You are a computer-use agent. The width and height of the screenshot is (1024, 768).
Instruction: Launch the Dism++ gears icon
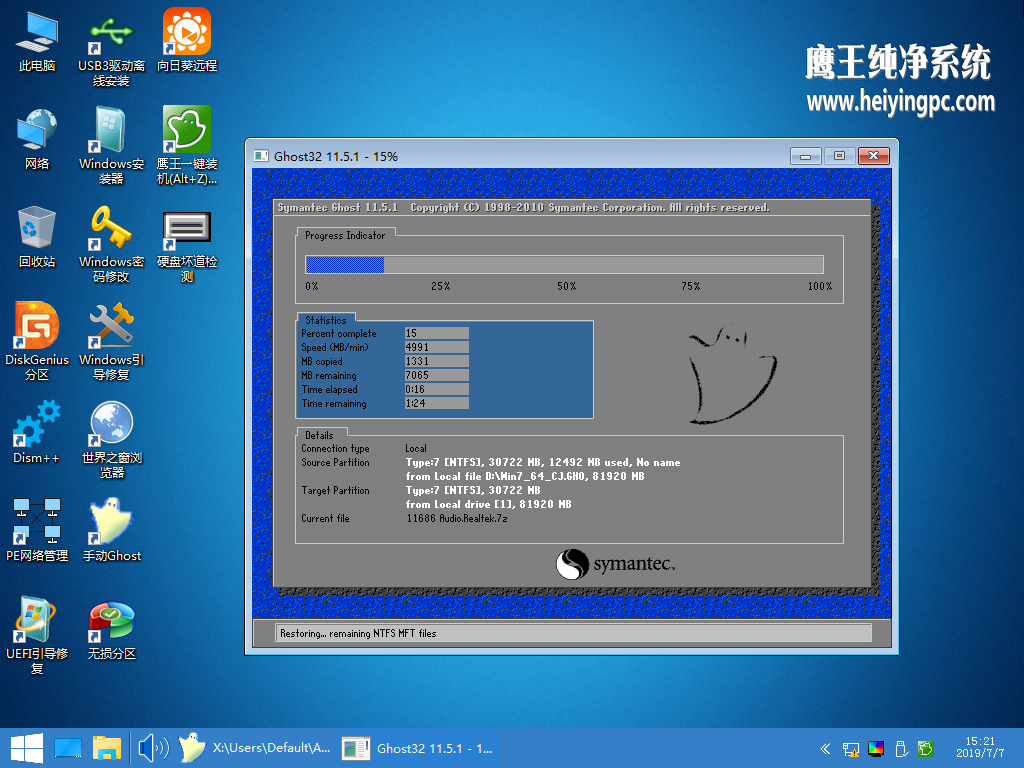37,432
